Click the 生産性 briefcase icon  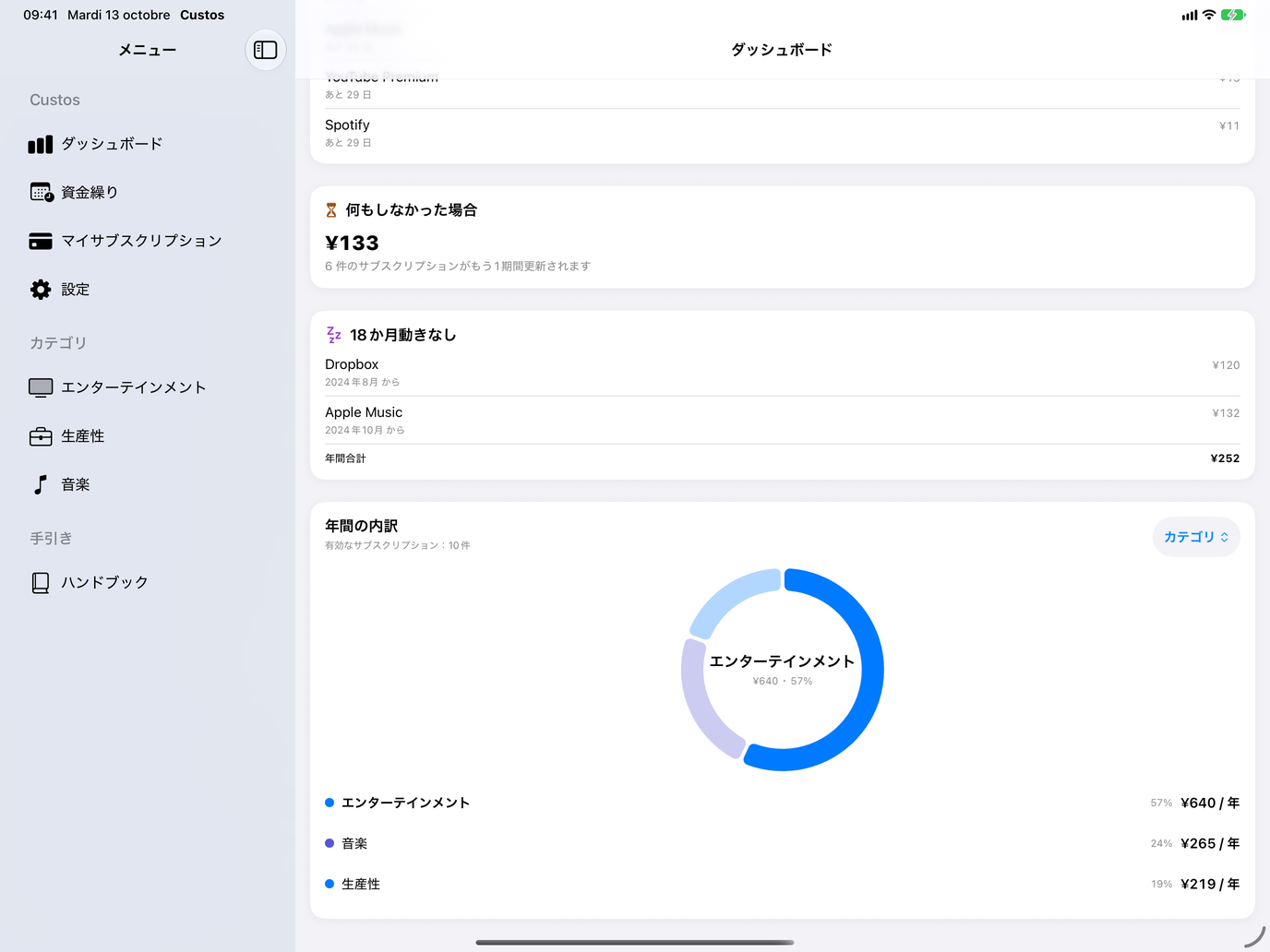(41, 436)
